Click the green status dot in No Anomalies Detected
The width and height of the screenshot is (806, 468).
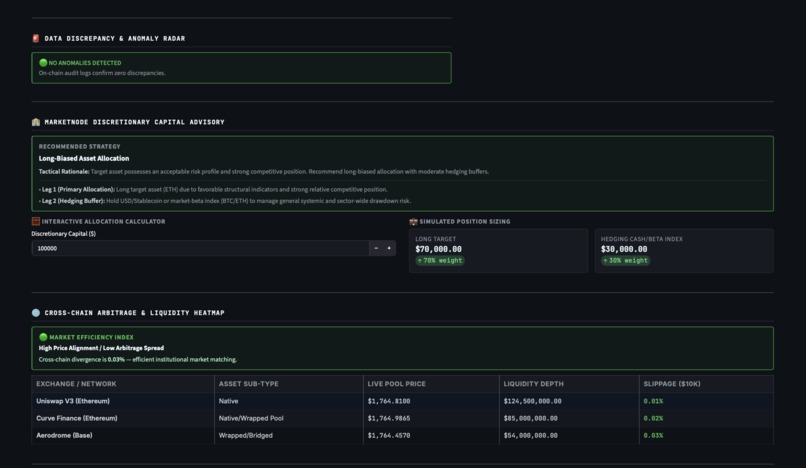point(43,63)
